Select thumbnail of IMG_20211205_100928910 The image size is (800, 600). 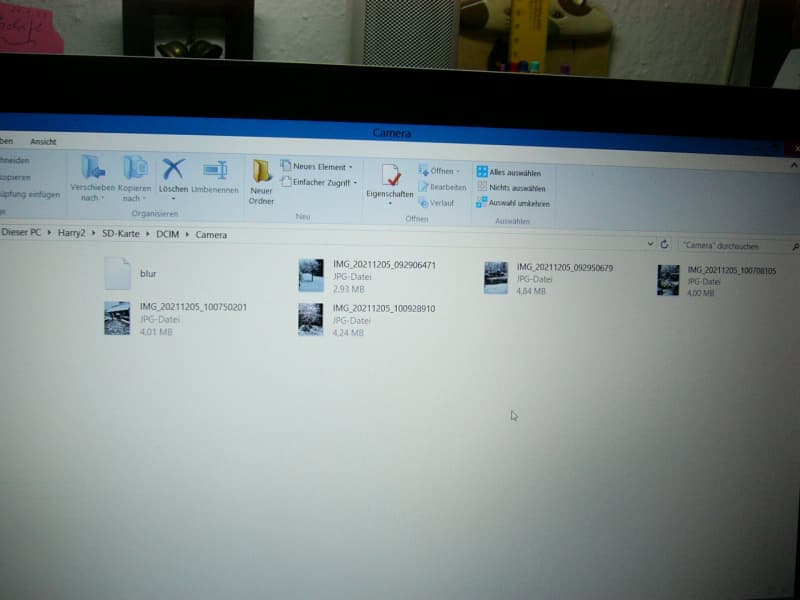point(311,320)
